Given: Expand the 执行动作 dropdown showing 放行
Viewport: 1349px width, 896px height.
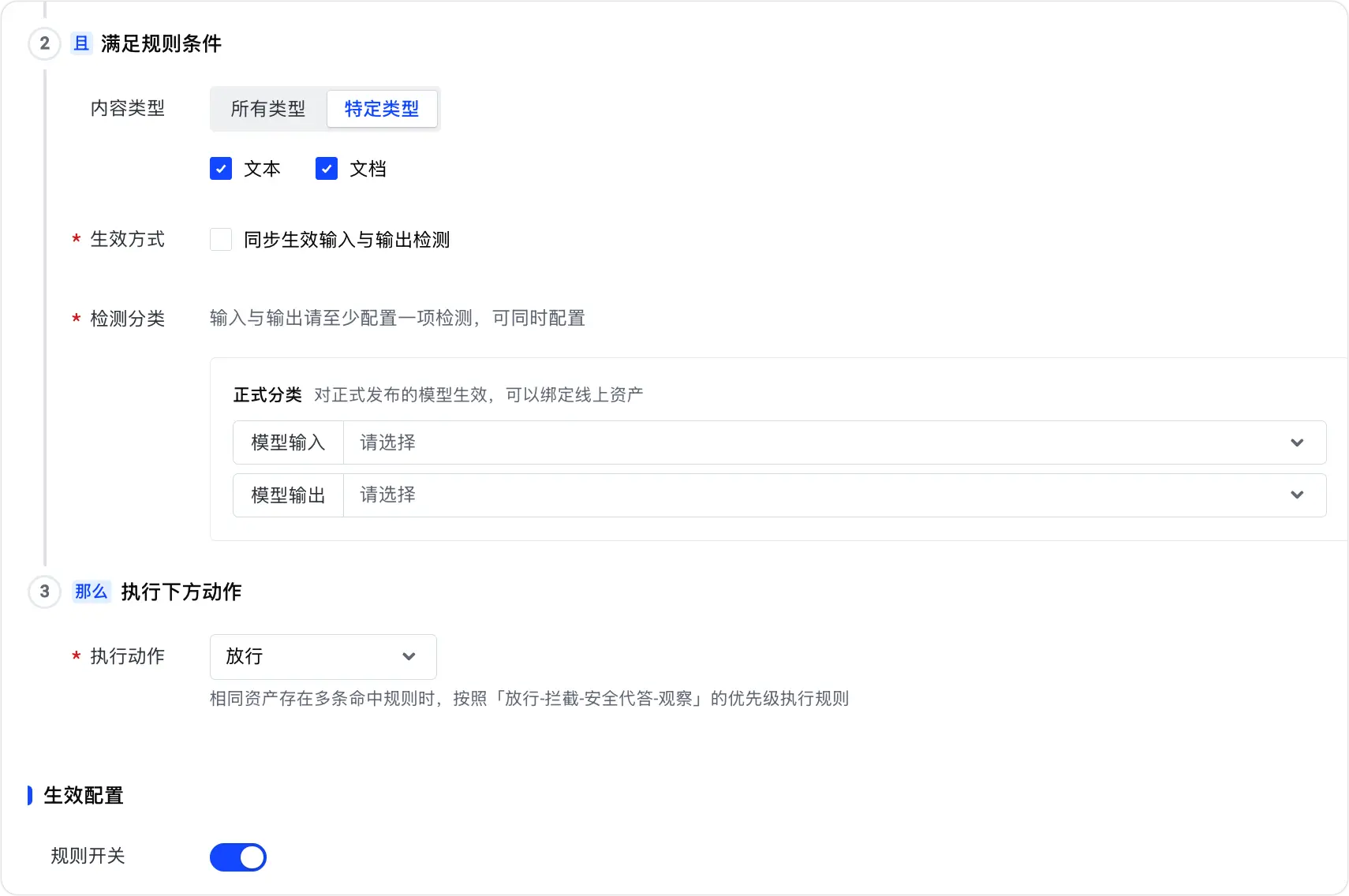Looking at the screenshot, I should [x=323, y=657].
